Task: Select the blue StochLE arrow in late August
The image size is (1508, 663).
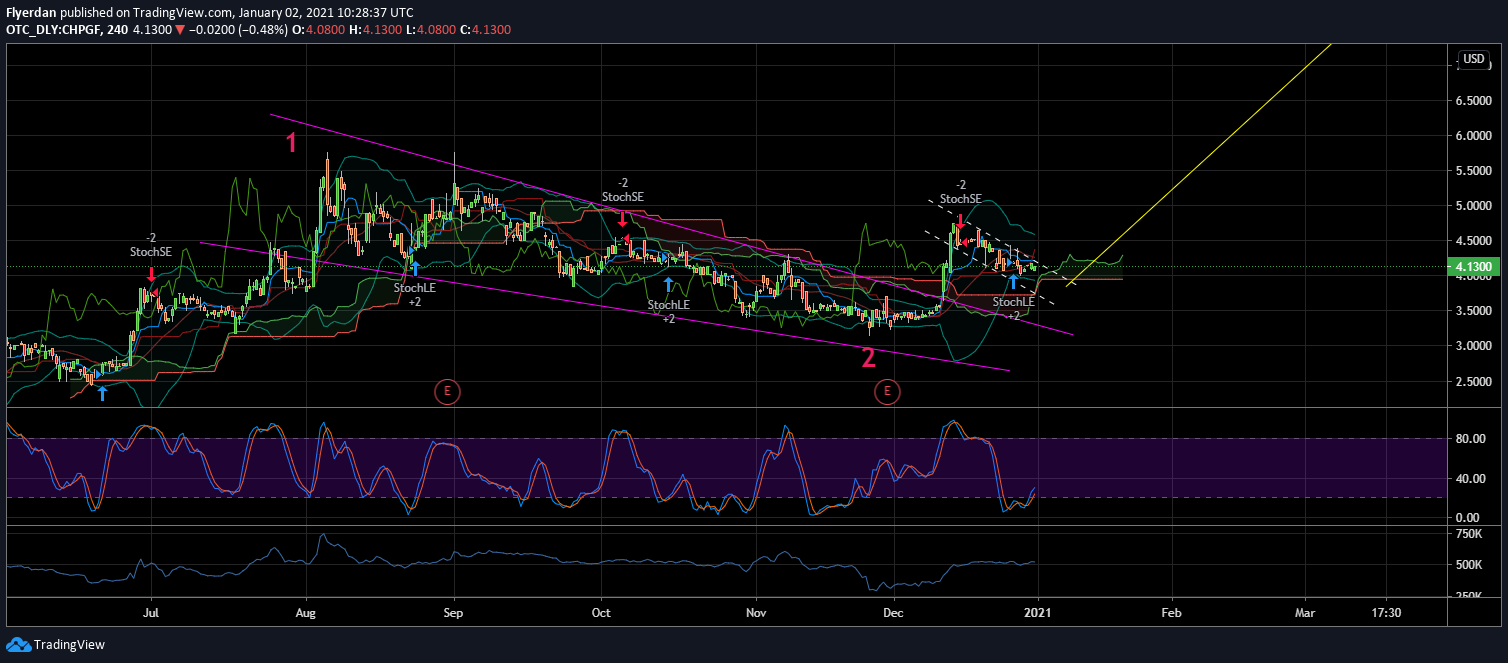Action: [x=414, y=267]
